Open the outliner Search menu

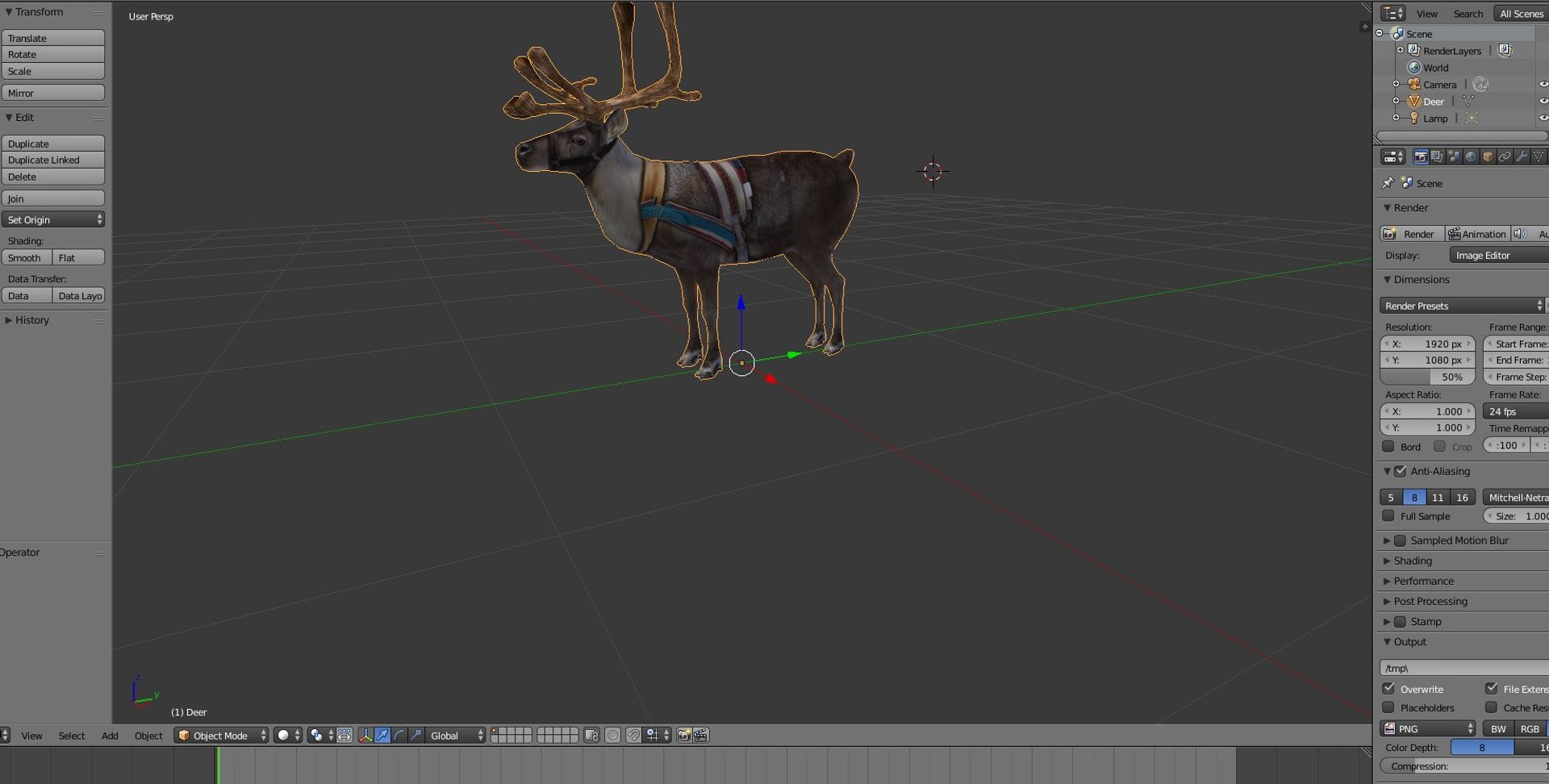click(1468, 14)
